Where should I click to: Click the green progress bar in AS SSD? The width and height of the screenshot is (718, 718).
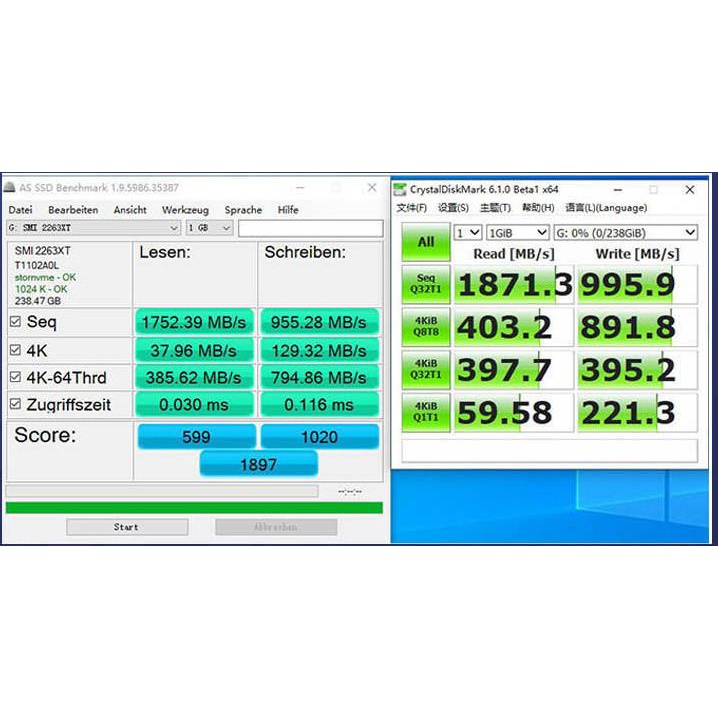point(194,507)
